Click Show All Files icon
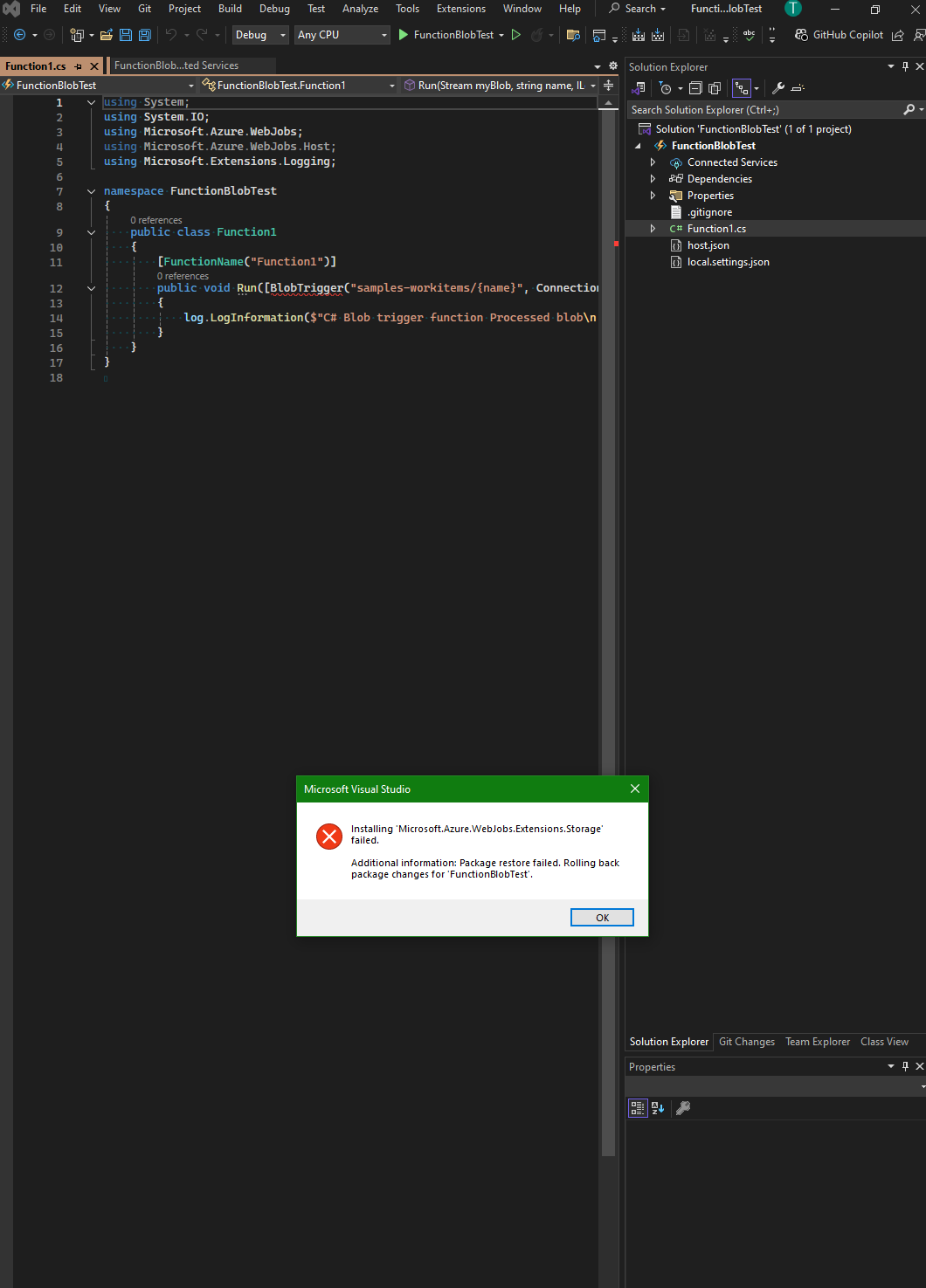926x1288 pixels. point(715,88)
